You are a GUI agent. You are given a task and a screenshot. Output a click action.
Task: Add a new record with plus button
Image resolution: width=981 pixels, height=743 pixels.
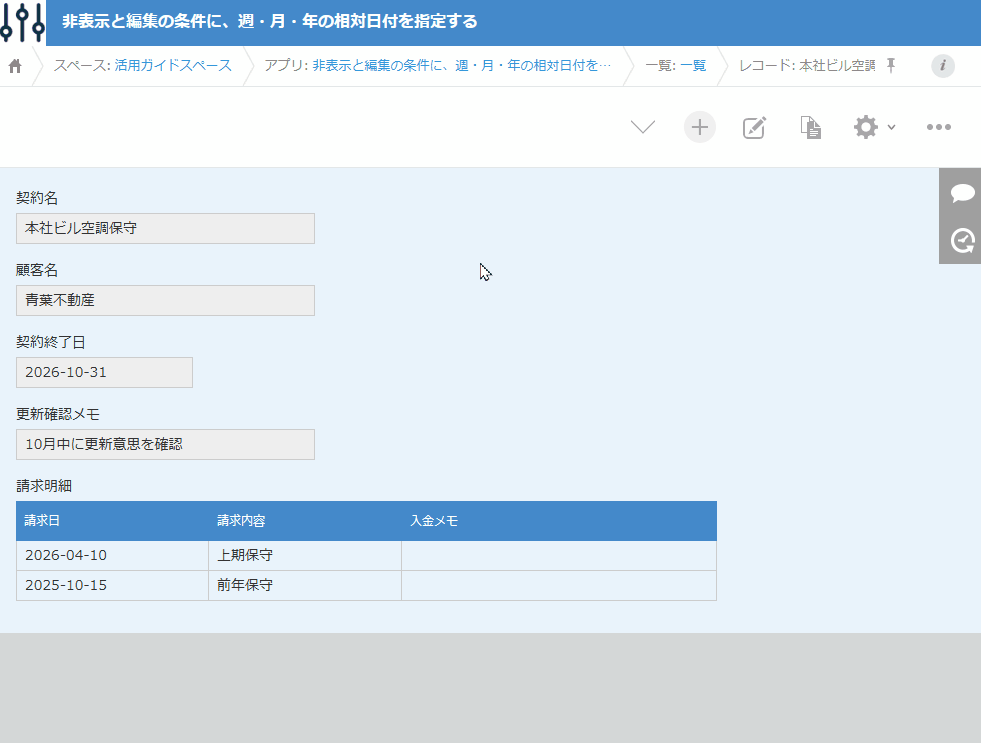coord(699,127)
